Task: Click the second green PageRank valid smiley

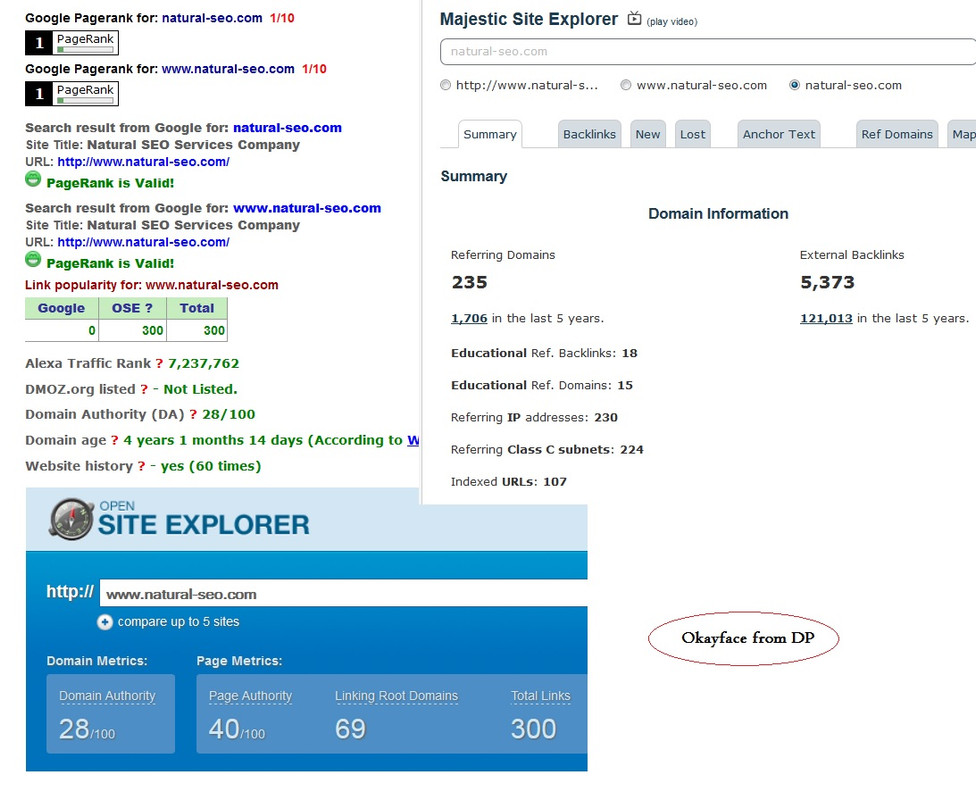Action: 33,260
